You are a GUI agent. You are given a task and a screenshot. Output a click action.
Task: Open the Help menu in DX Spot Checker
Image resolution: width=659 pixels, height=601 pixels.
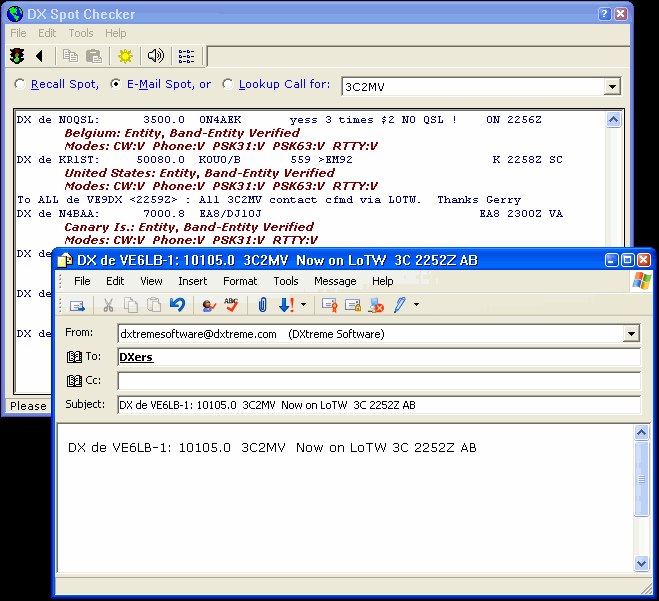(x=116, y=33)
